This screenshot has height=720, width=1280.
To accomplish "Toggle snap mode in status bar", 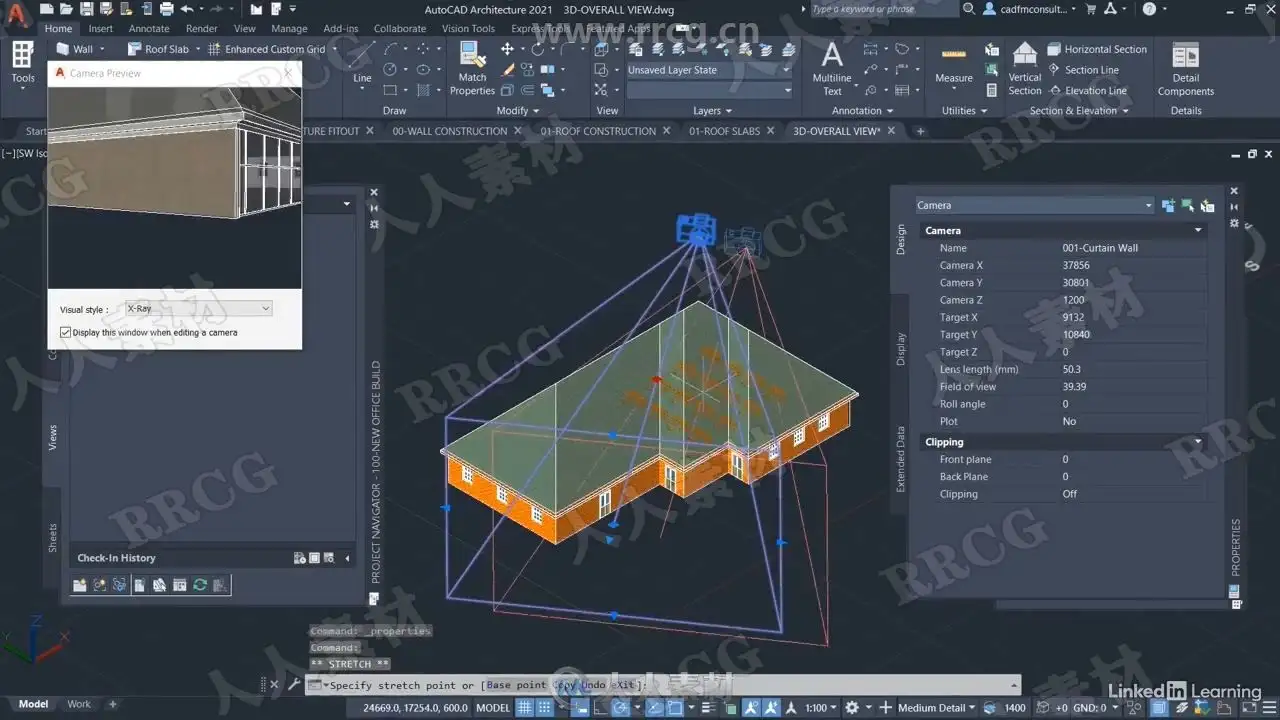I will pos(546,708).
